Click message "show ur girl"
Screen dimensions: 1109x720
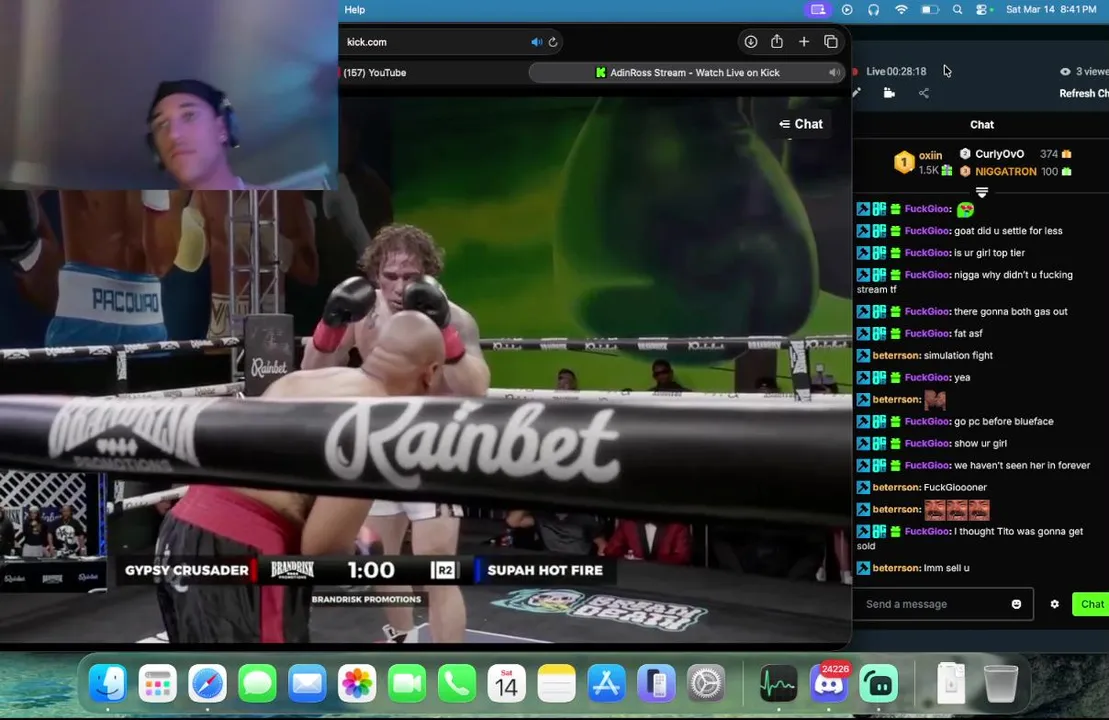tap(980, 443)
